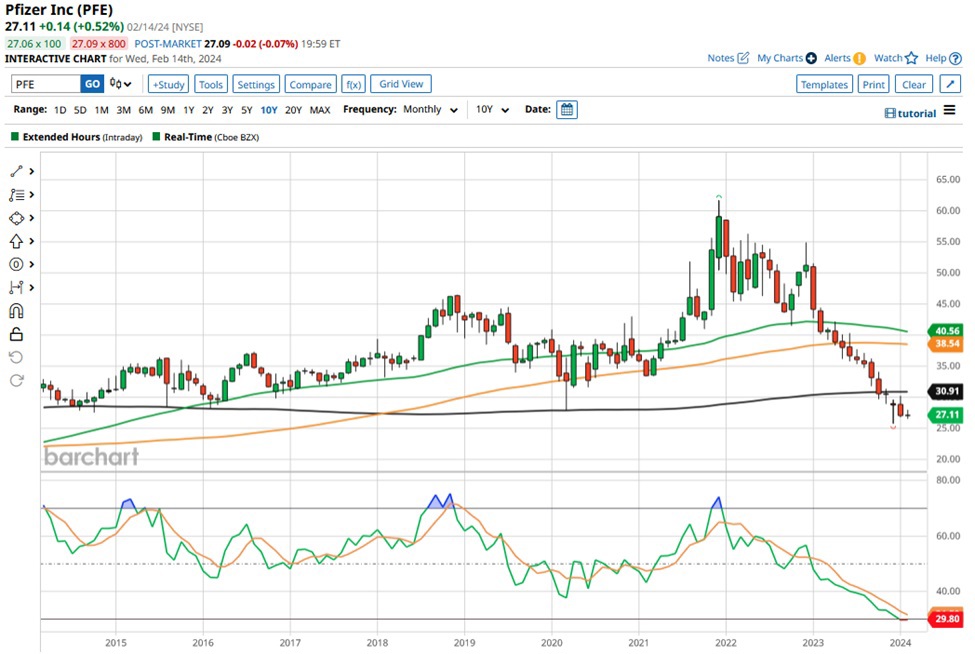The image size is (975, 654).
Task: Open the Tools button
Action: (211, 84)
